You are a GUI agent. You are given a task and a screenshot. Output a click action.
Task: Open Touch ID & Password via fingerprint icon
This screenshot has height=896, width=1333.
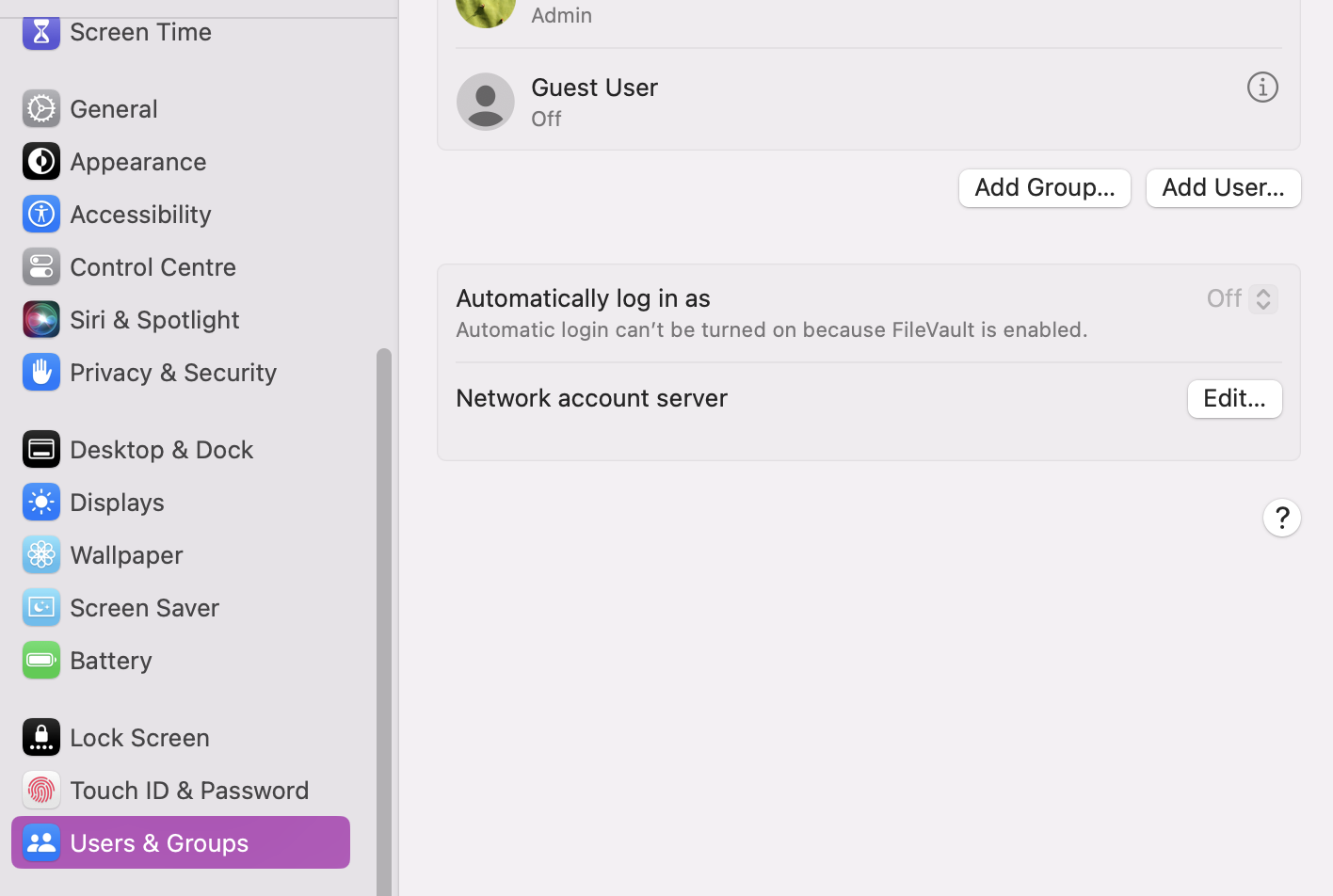40,790
